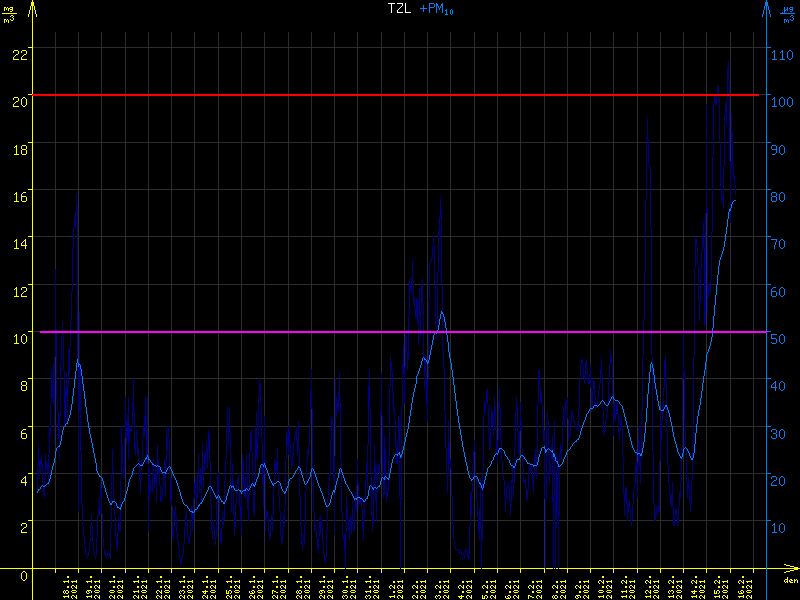Select the 25.1.2021 date label

pos(232,587)
